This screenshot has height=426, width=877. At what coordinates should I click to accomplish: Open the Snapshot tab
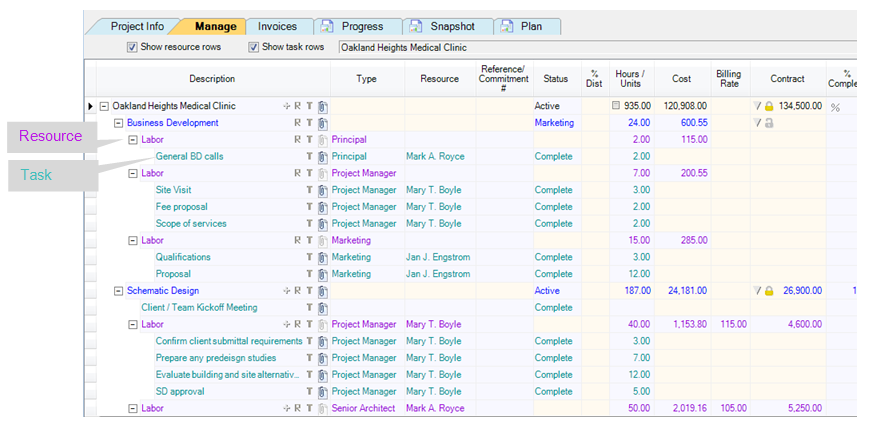[452, 26]
